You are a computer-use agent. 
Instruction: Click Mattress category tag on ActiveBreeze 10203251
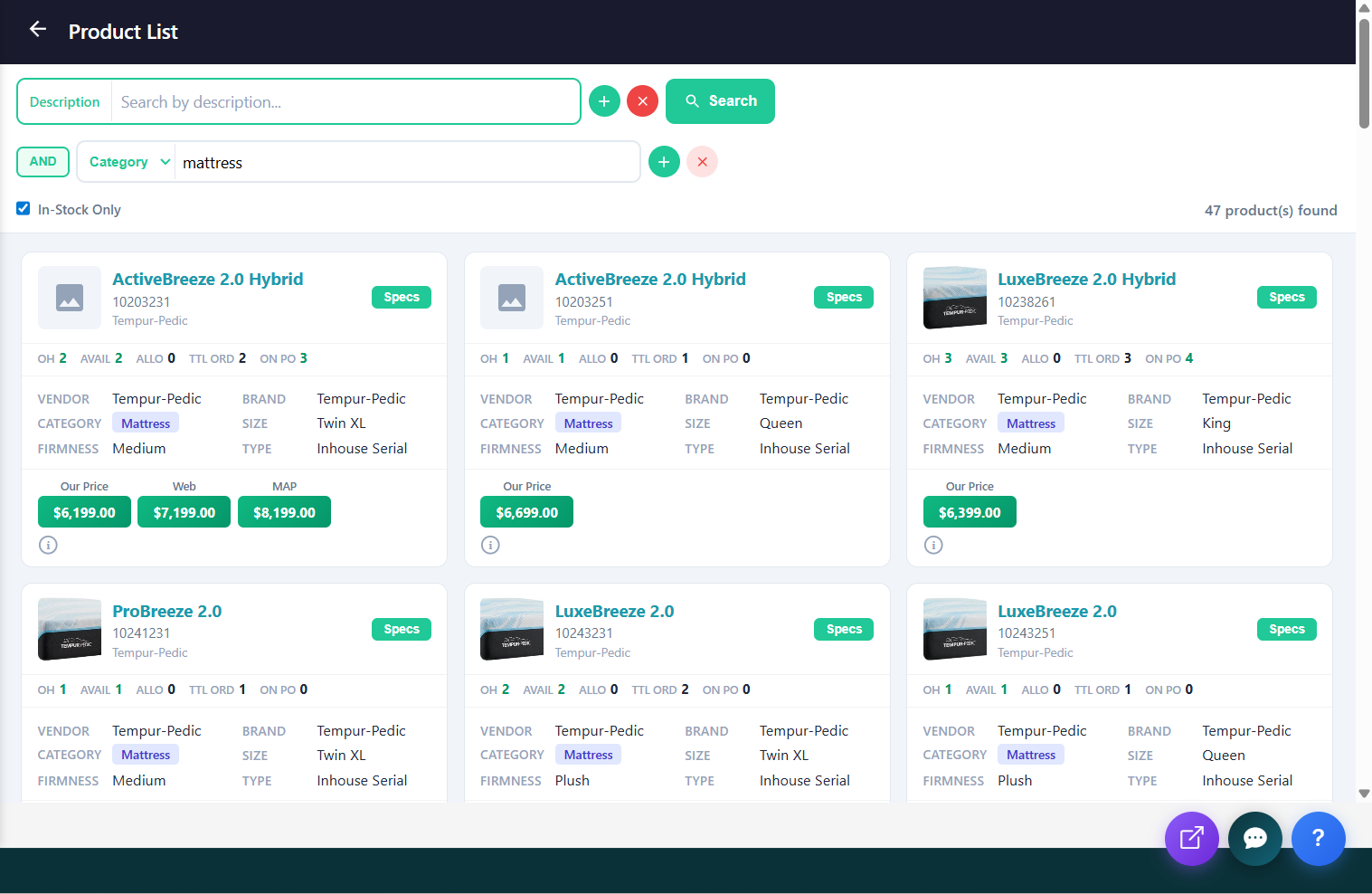(588, 423)
